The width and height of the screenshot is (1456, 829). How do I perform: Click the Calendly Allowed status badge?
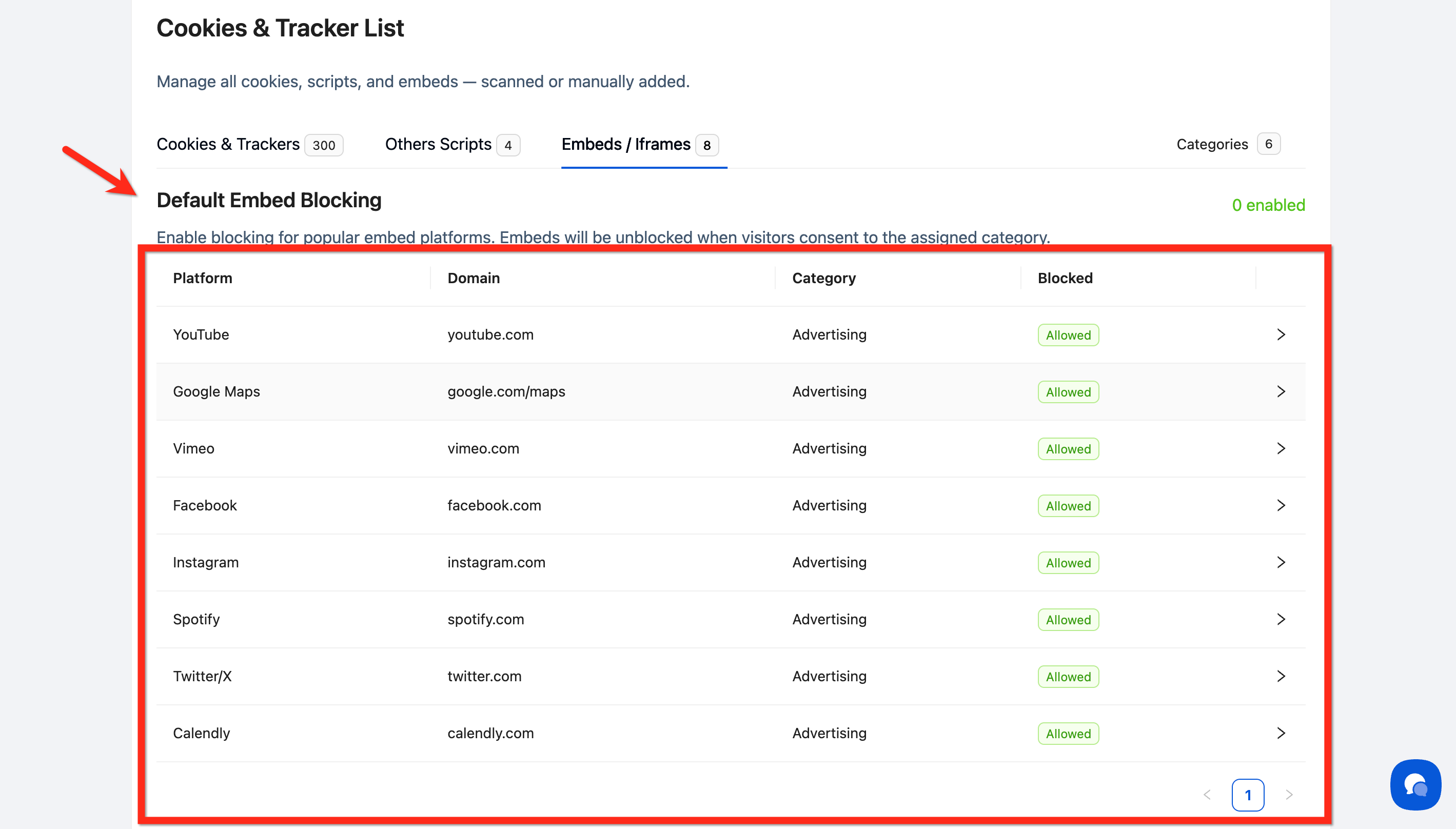(1068, 734)
